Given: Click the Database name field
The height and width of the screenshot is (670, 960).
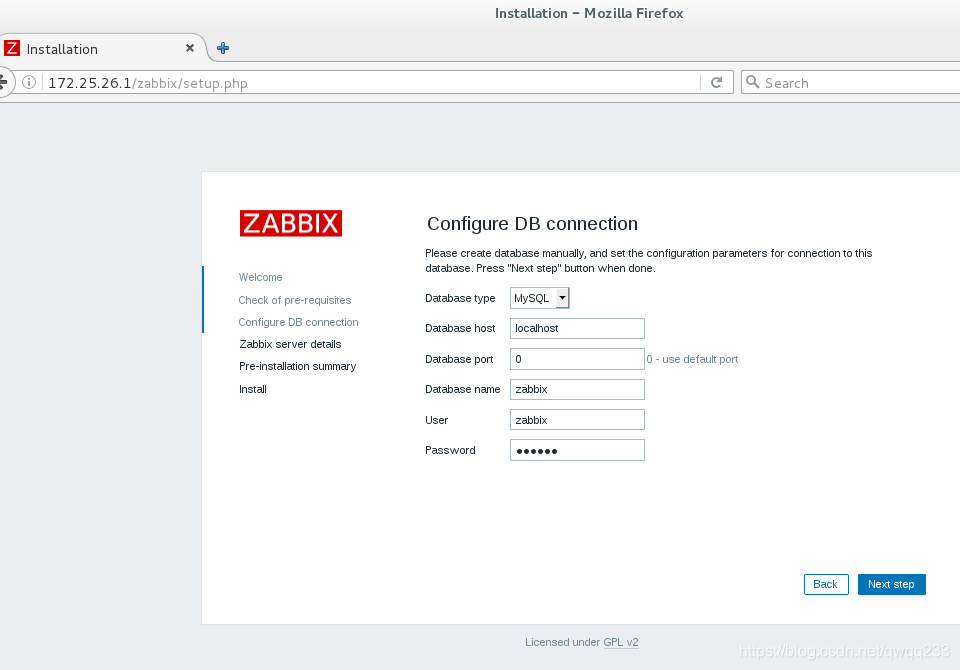Looking at the screenshot, I should [577, 390].
